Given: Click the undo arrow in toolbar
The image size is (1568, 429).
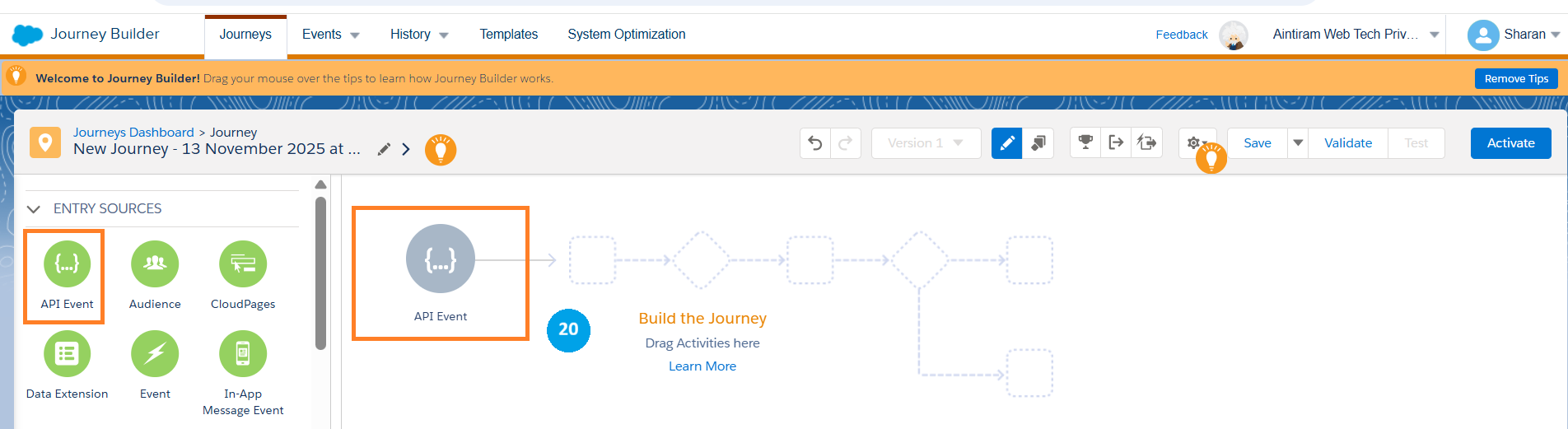Looking at the screenshot, I should point(815,143).
